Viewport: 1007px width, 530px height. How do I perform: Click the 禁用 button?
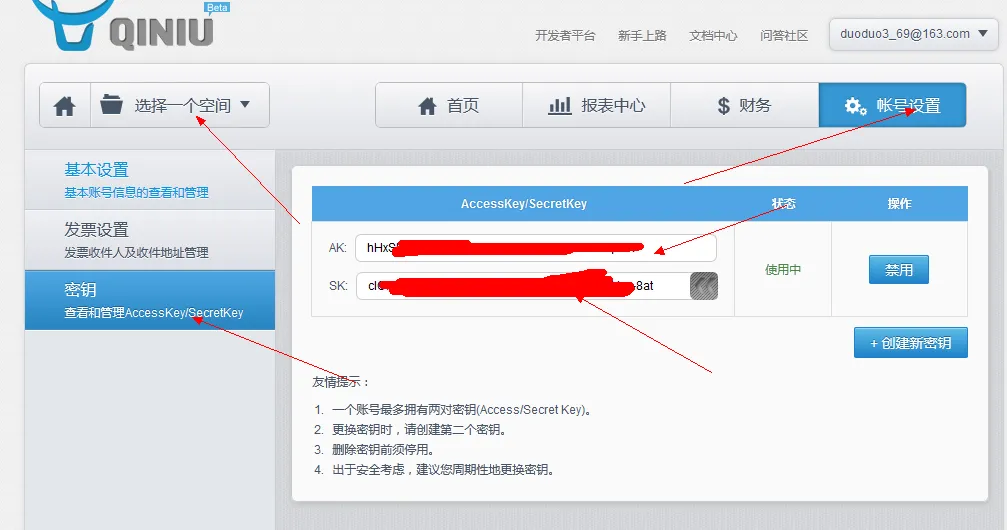click(x=898, y=270)
